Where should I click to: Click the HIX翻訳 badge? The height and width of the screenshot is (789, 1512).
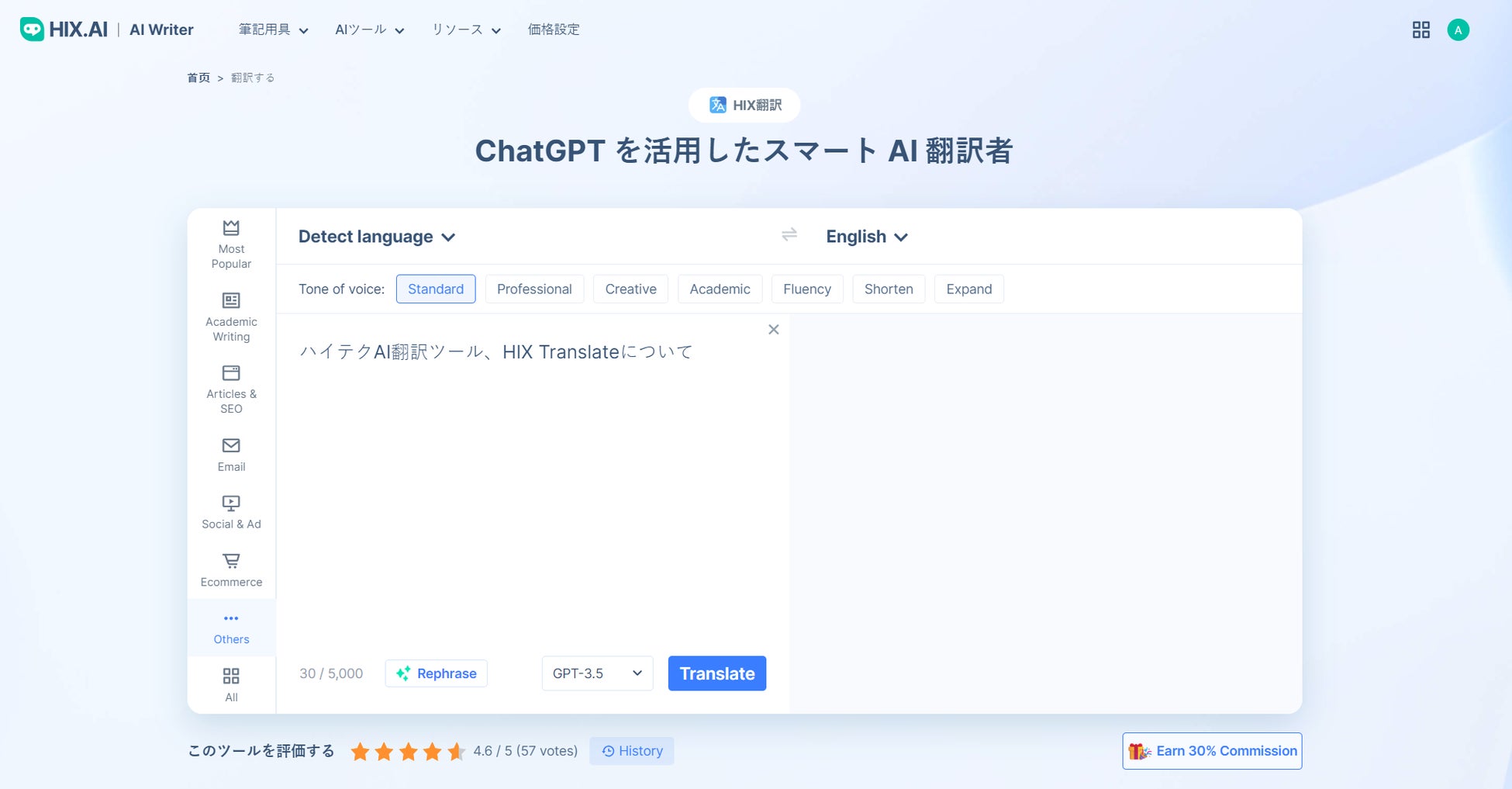point(744,105)
